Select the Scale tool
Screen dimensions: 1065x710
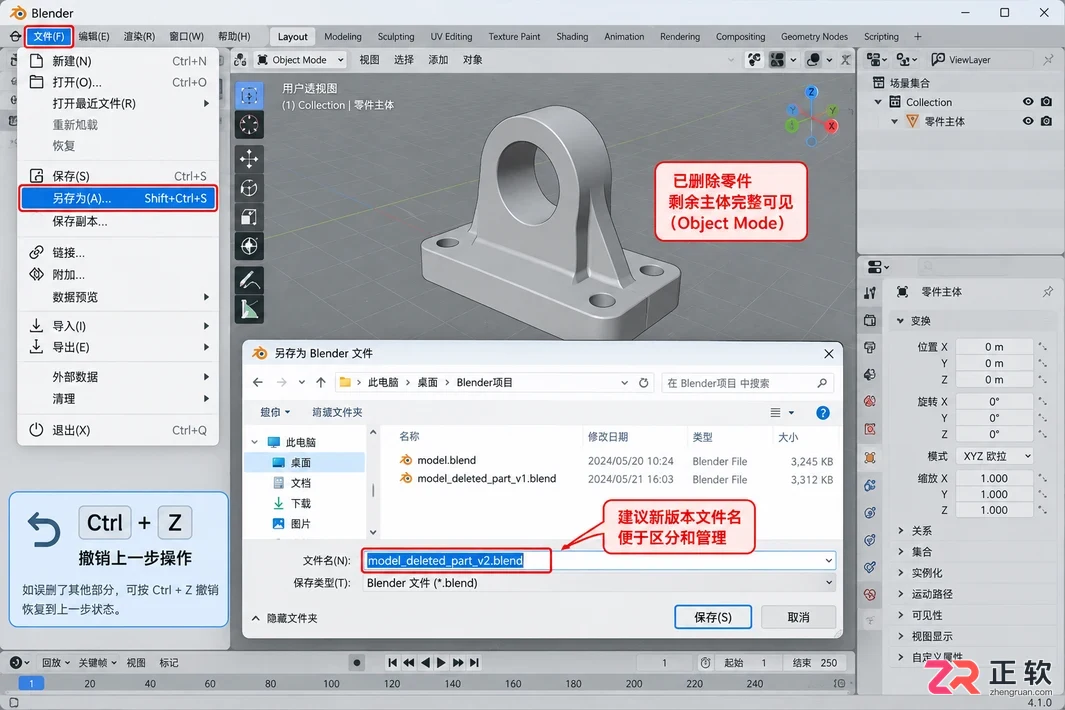coord(249,217)
